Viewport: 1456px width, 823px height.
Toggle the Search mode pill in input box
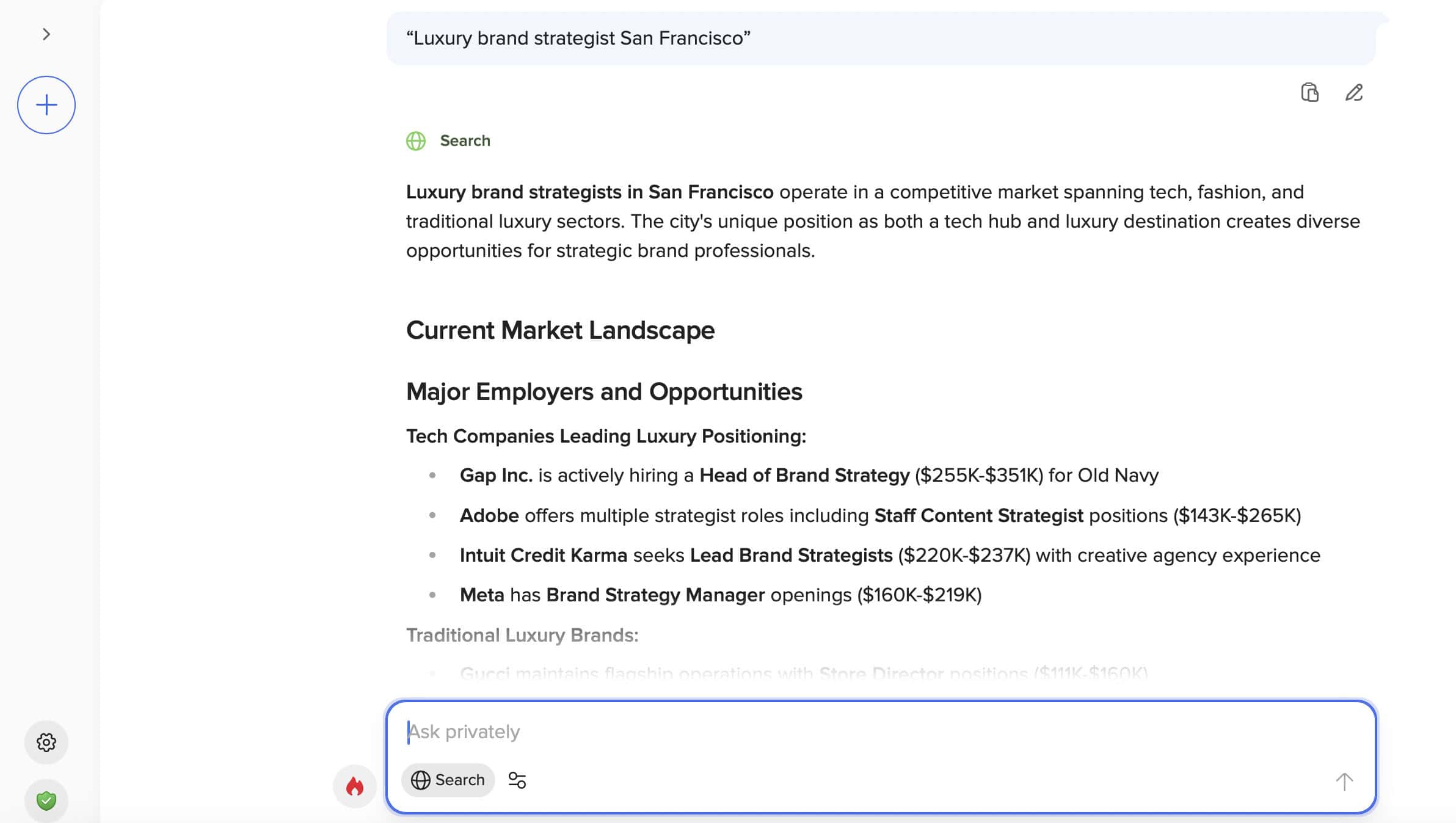(448, 780)
